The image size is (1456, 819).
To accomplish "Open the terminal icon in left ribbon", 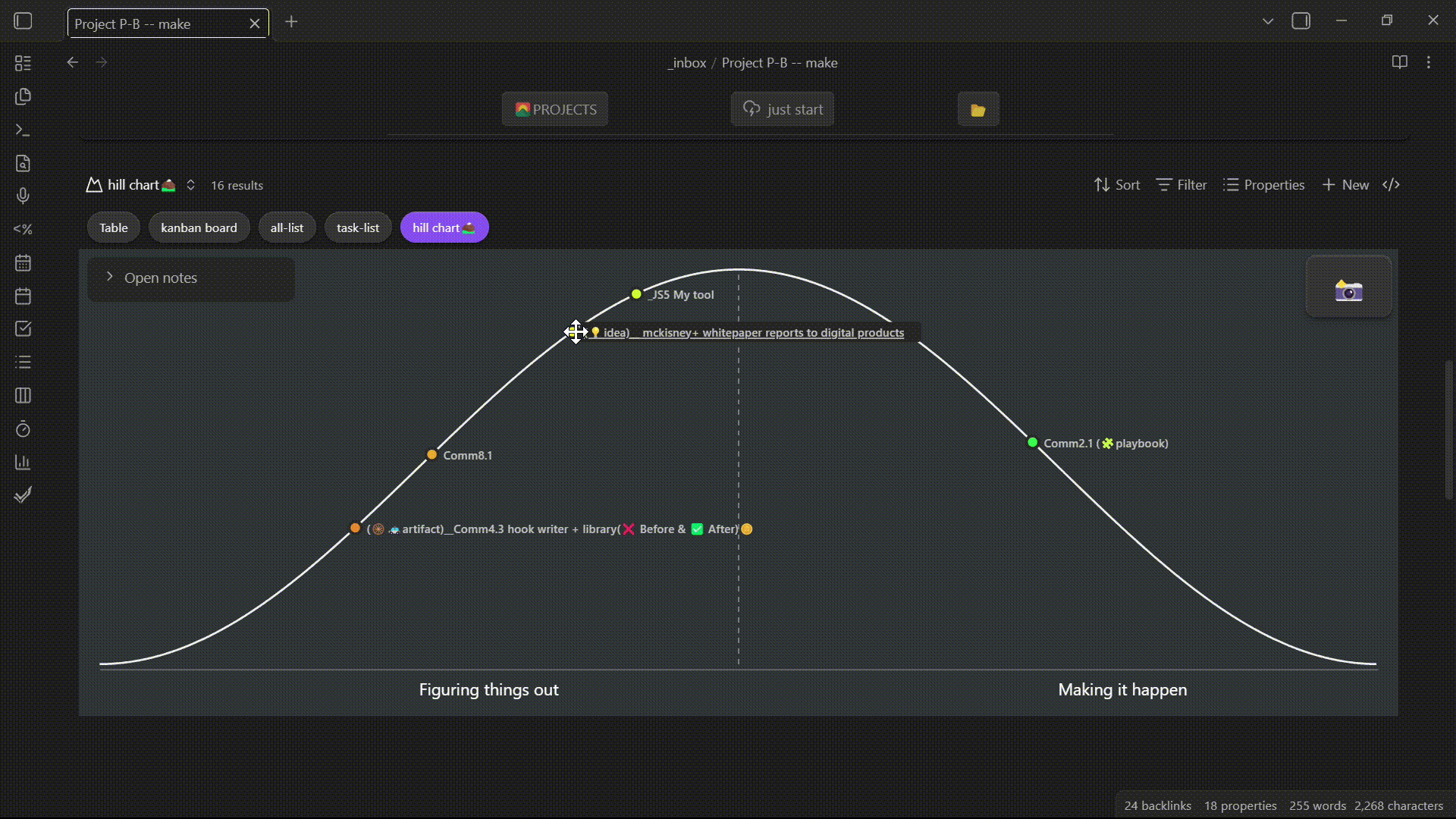I will pos(23,130).
